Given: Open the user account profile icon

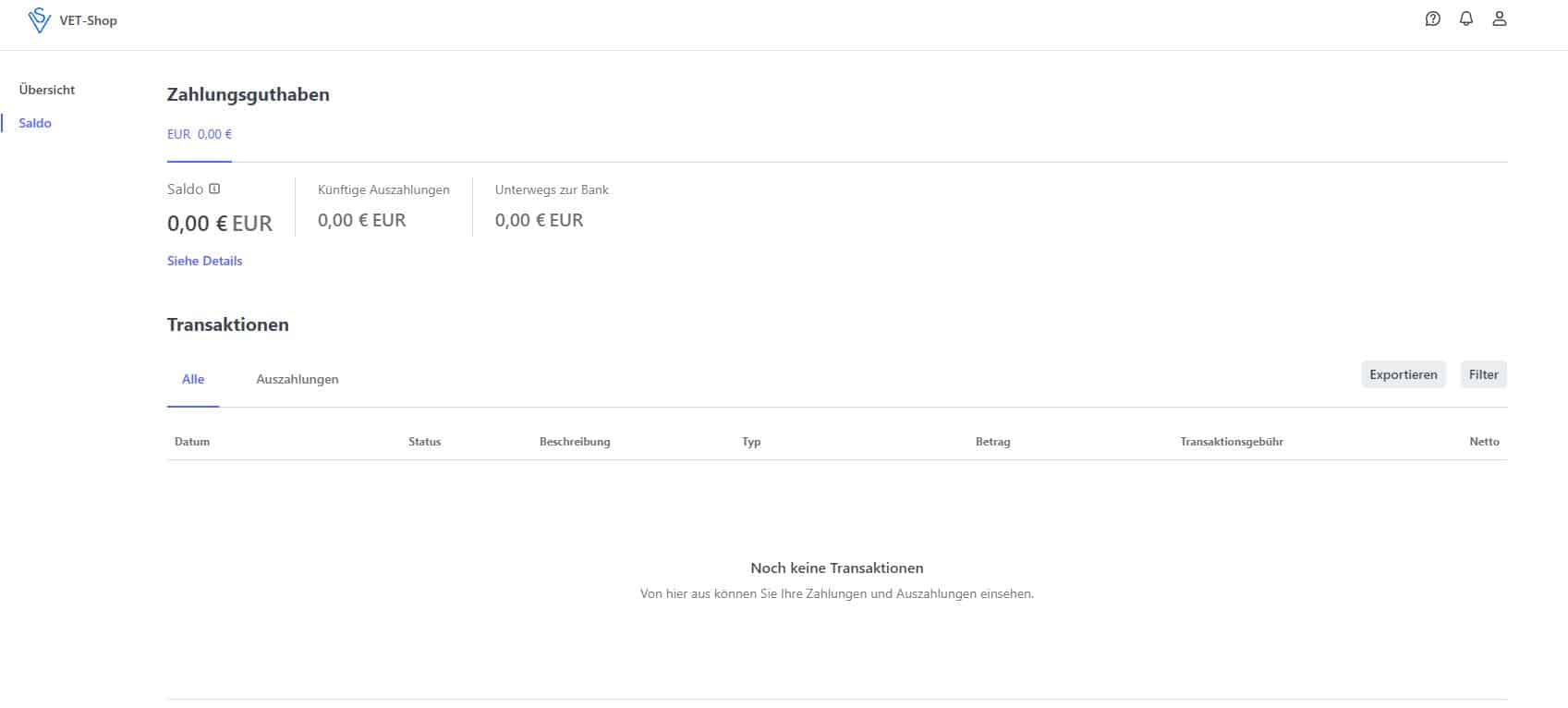Looking at the screenshot, I should click(x=1499, y=18).
